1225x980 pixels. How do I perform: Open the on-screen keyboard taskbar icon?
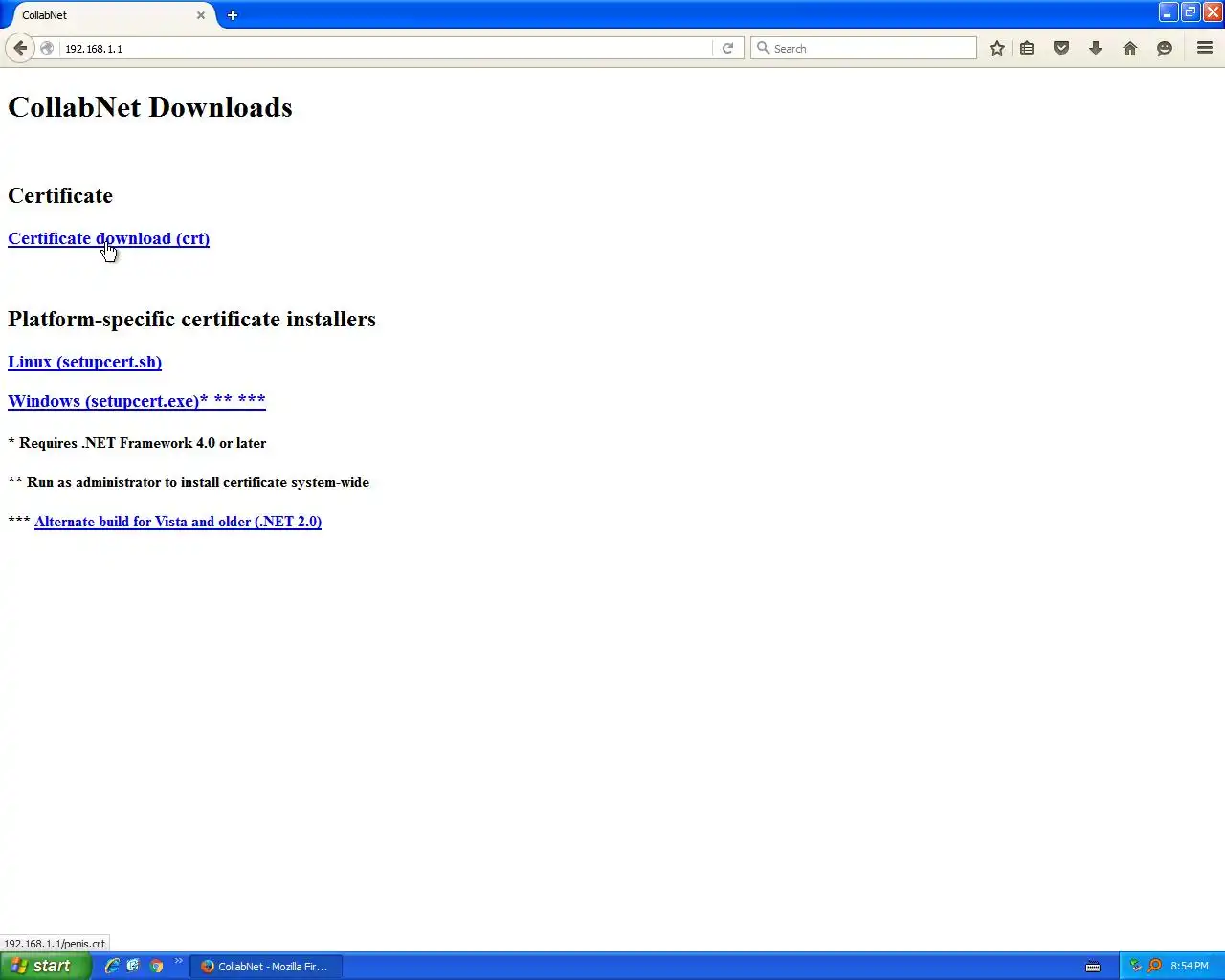point(1093,966)
